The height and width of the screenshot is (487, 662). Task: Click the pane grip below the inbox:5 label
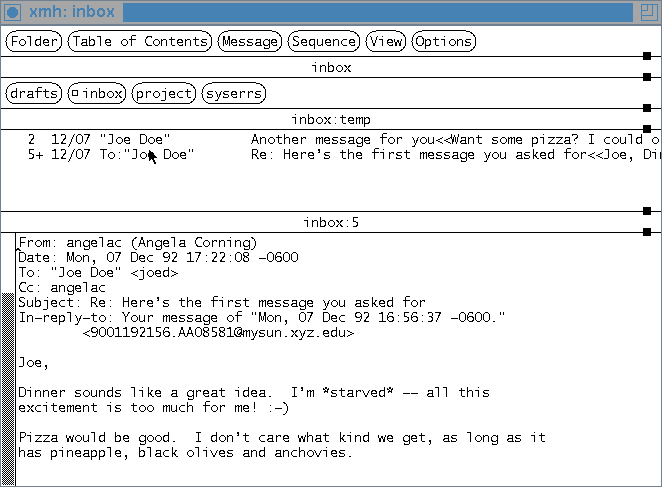coord(647,231)
